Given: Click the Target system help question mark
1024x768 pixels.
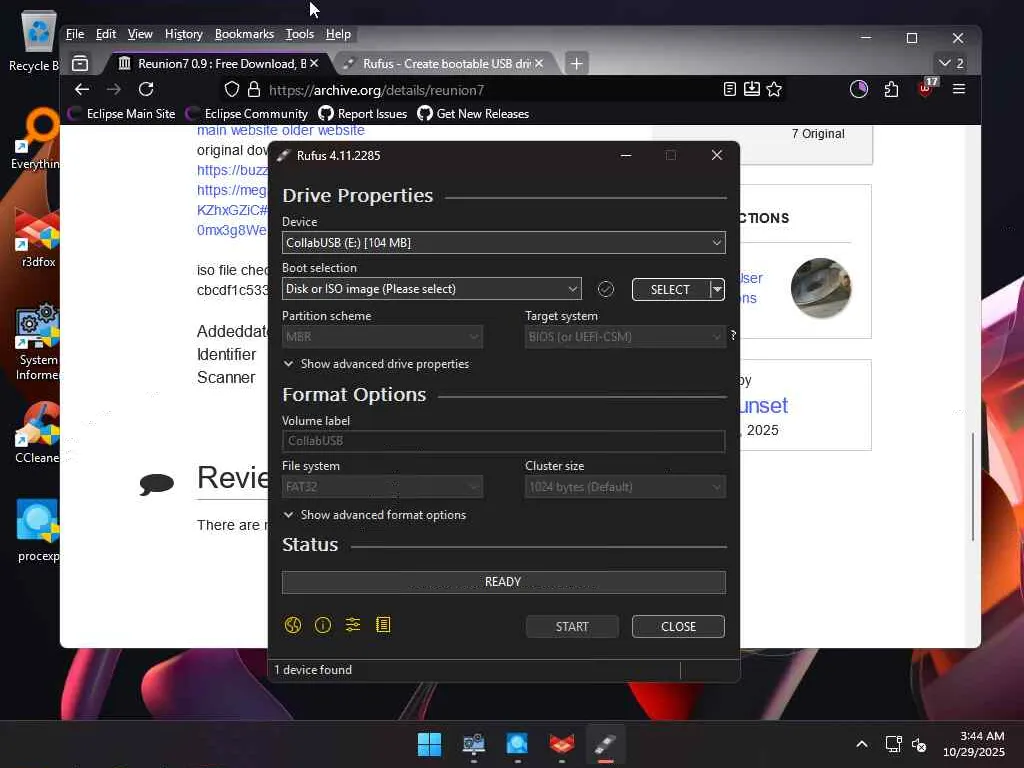Looking at the screenshot, I should pyautogui.click(x=733, y=335).
